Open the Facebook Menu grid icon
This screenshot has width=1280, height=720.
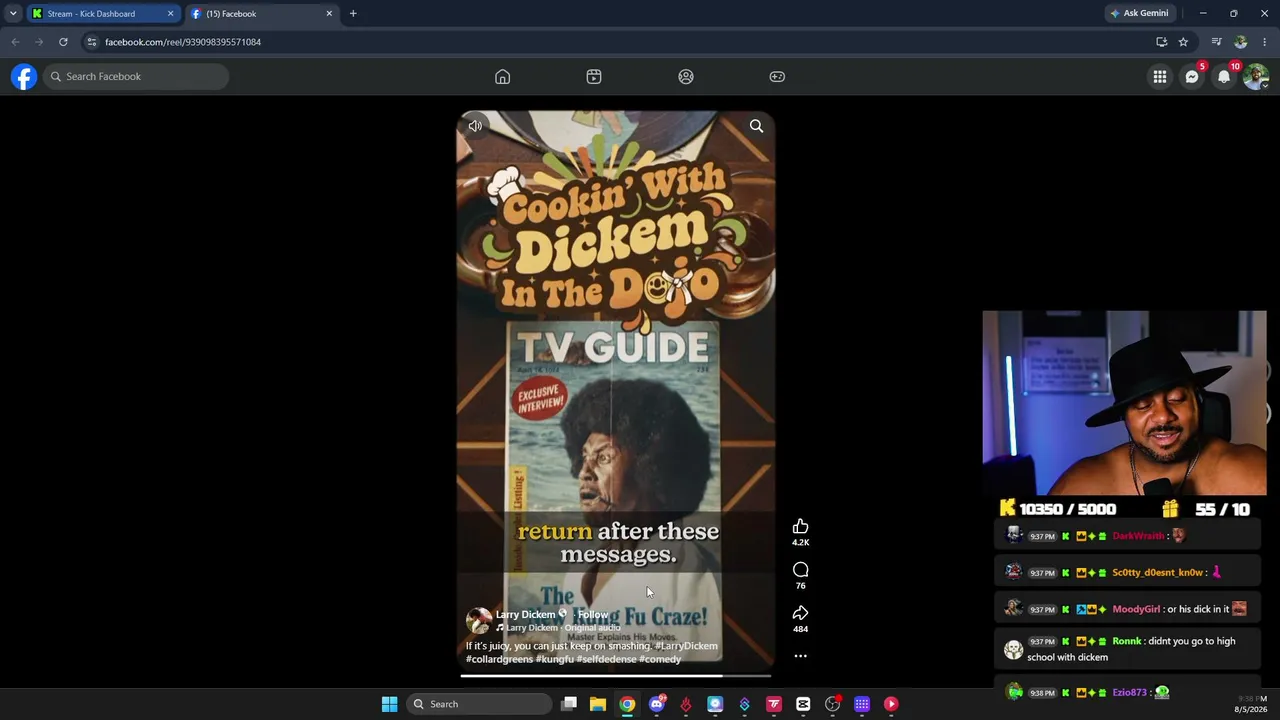pos(1160,76)
